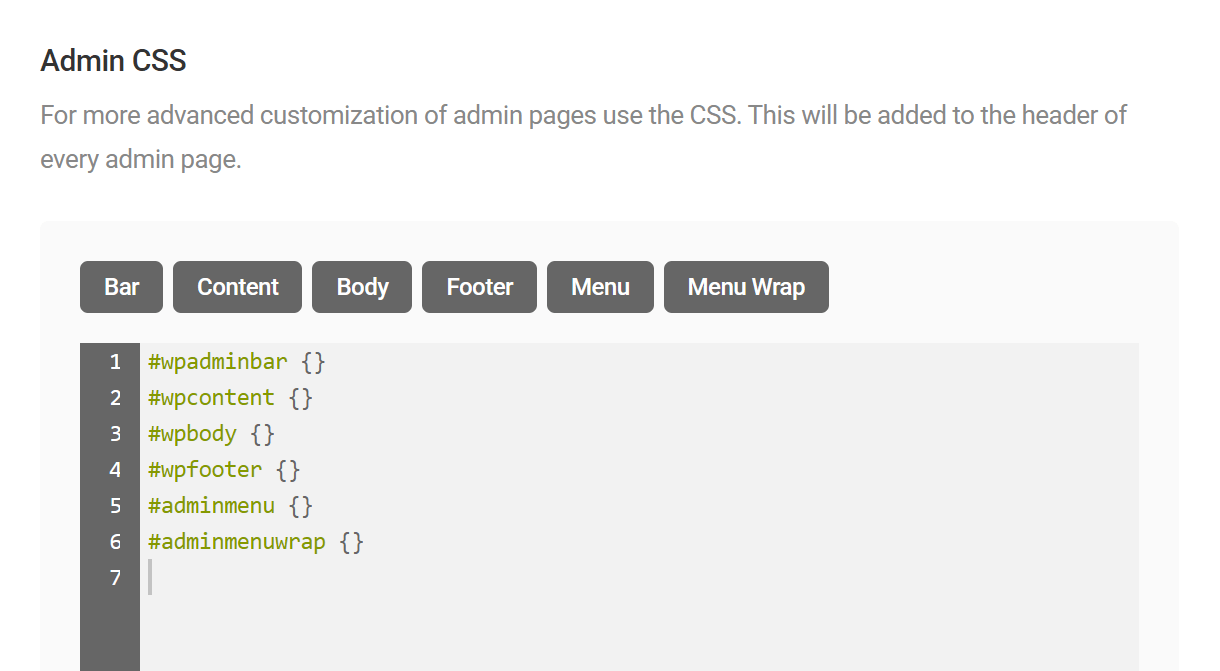The height and width of the screenshot is (671, 1220).
Task: Click the braces after #adminmenu
Action: click(x=302, y=505)
